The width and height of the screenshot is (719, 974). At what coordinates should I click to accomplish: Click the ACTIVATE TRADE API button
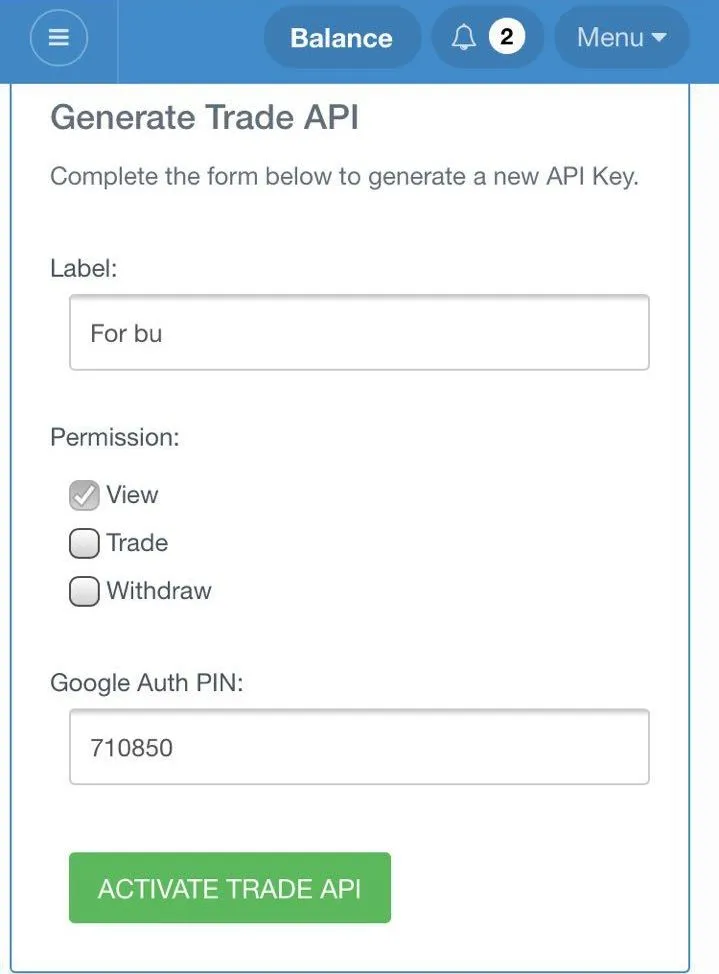pos(230,888)
